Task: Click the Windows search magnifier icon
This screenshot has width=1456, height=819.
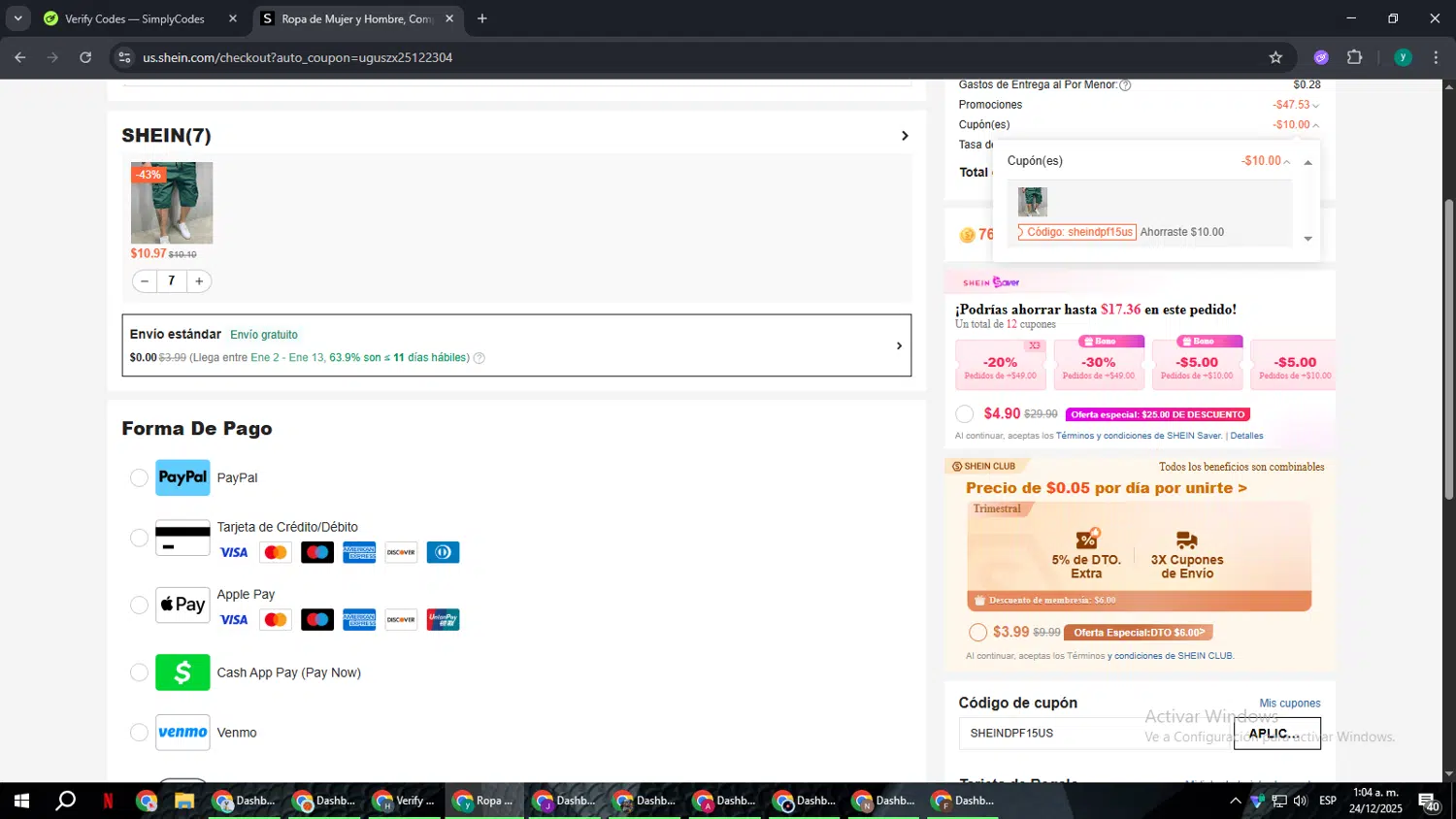Action: (x=65, y=801)
